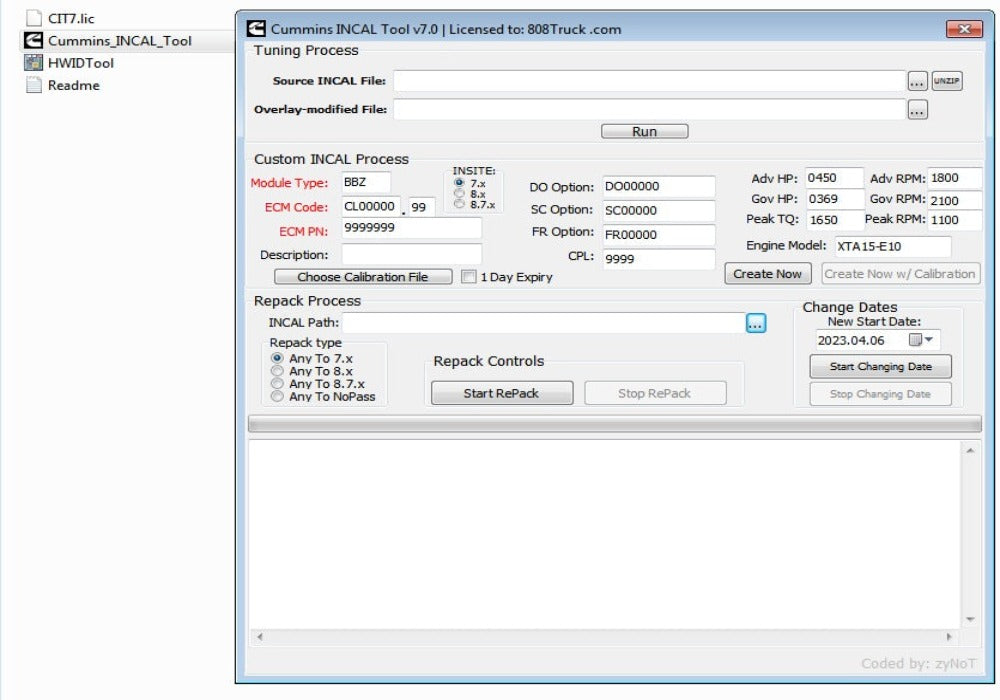This screenshot has height=700, width=1000.
Task: Choose Any To NoPass repack type
Action: coord(277,397)
